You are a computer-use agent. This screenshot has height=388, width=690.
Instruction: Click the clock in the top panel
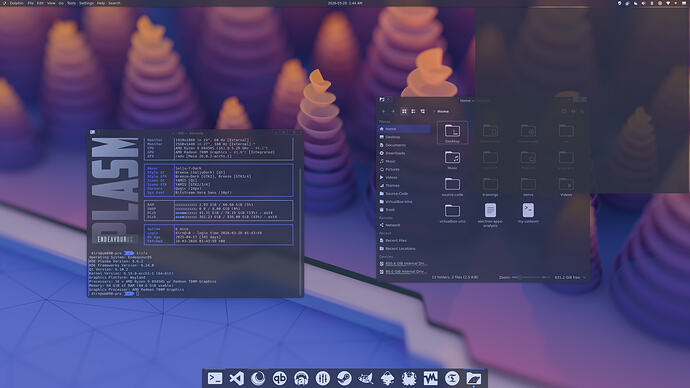click(345, 3)
